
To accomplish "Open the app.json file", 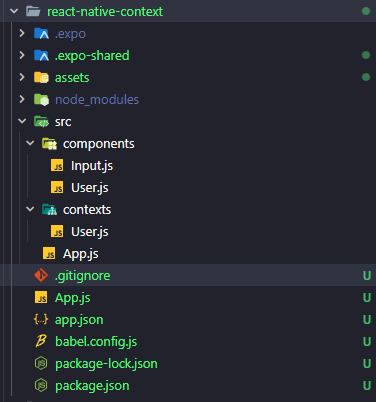I will (x=79, y=320).
